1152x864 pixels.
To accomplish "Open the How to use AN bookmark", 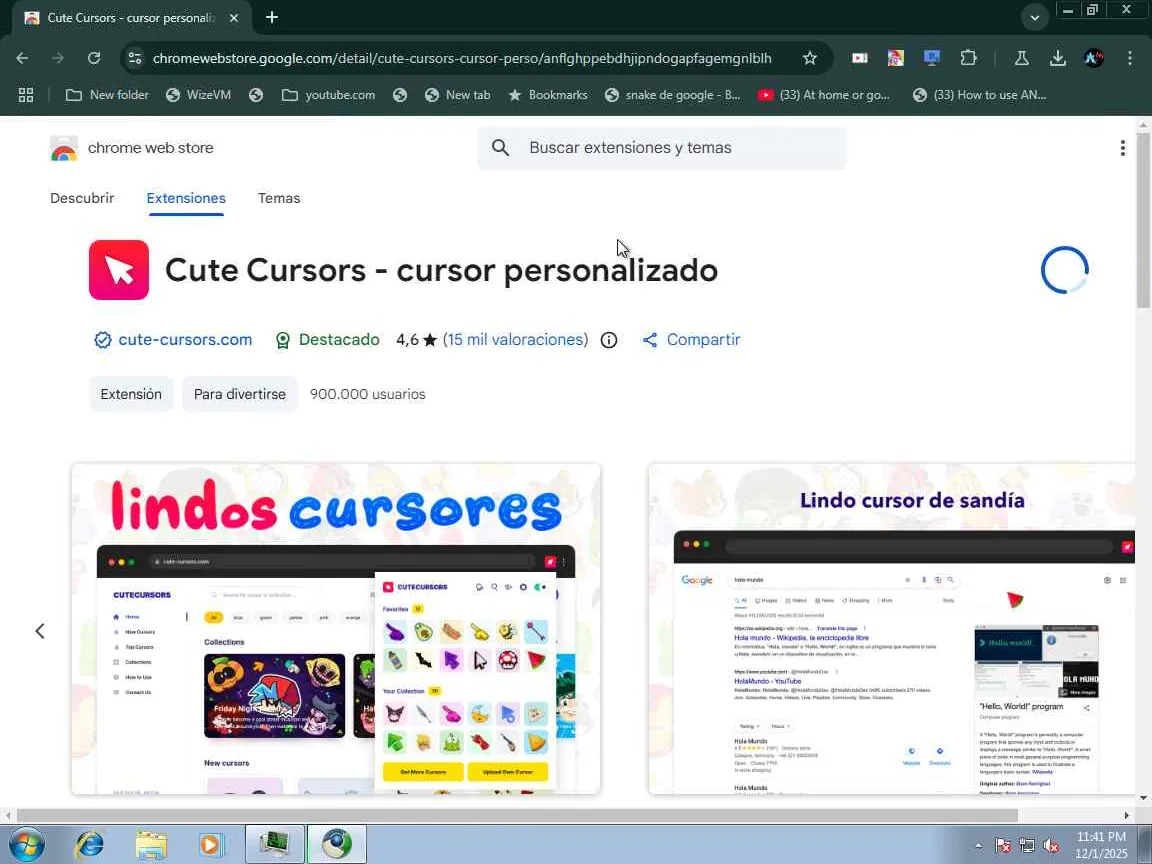I will pos(979,95).
